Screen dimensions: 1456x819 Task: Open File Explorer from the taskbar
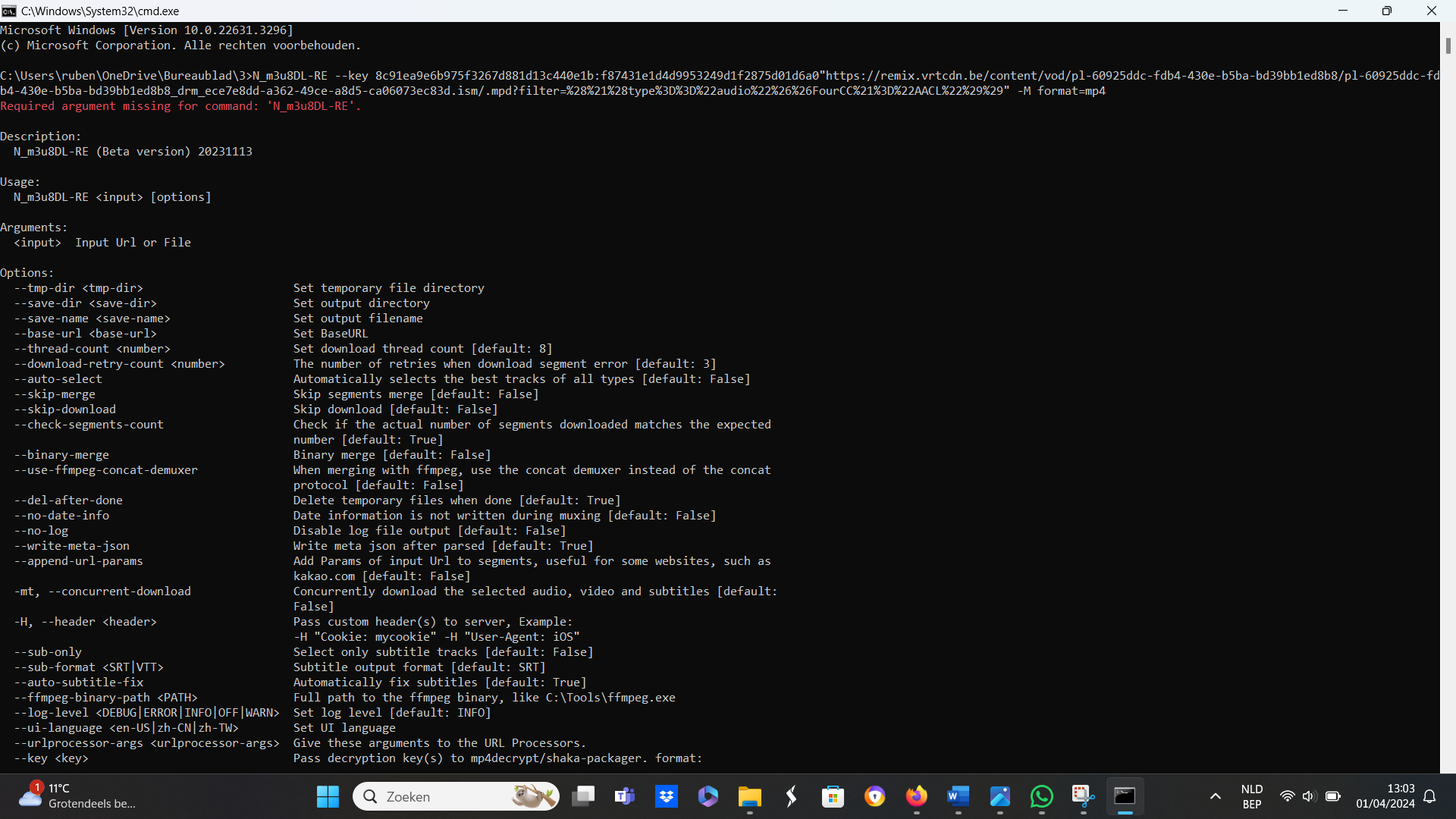pos(749,796)
